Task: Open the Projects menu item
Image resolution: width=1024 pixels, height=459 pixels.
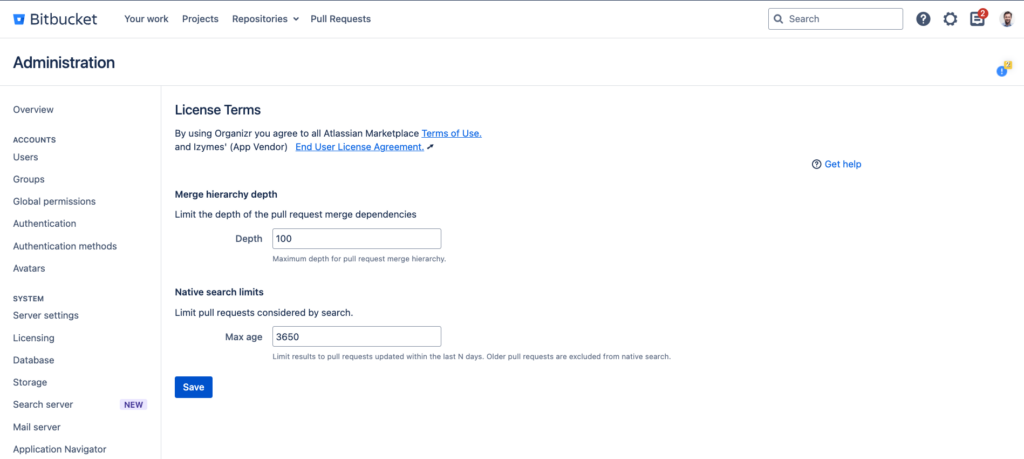Action: click(200, 19)
